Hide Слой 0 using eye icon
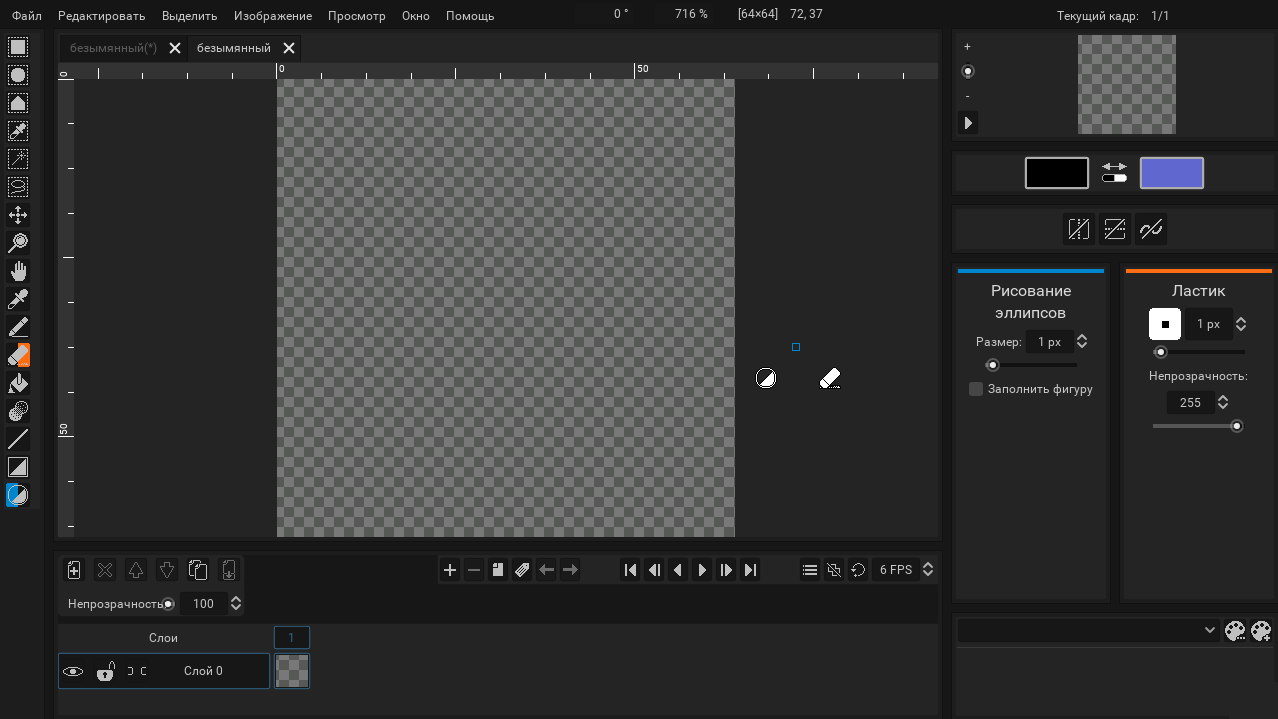 [73, 672]
